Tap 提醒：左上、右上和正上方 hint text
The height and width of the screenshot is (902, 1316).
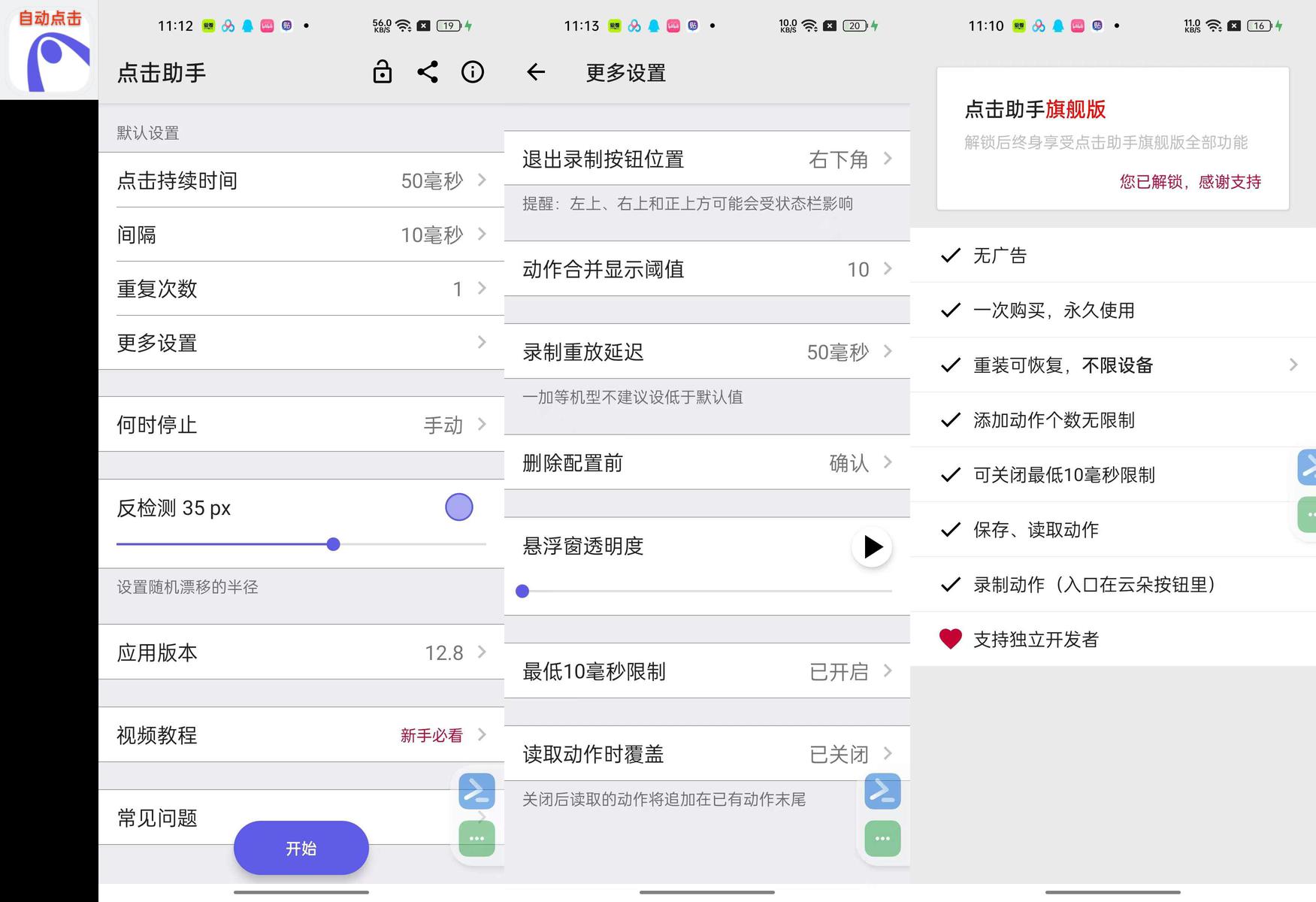688,204
